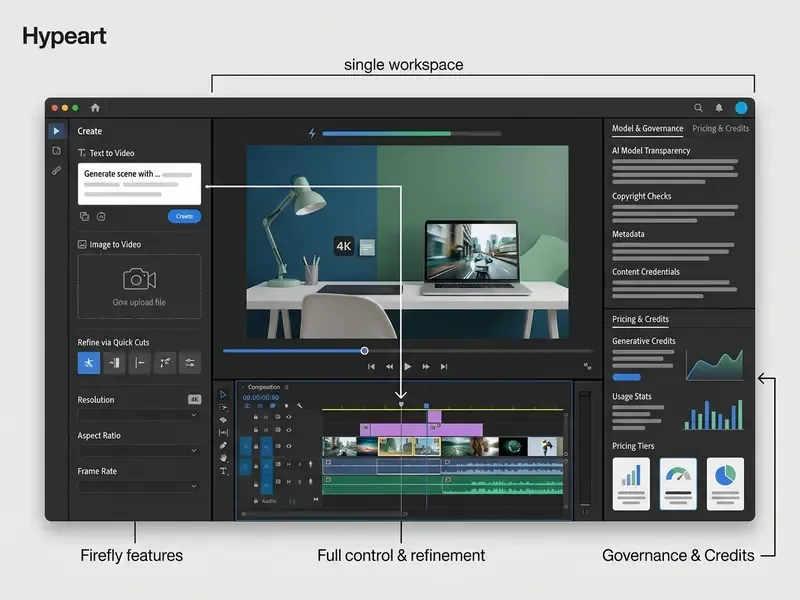
Task: Open the home icon in title bar
Action: pos(95,108)
